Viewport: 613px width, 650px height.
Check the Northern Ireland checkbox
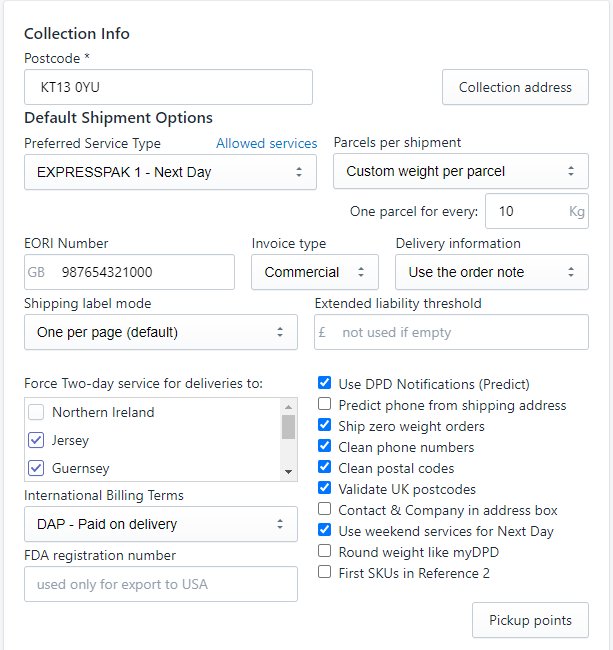(36, 412)
